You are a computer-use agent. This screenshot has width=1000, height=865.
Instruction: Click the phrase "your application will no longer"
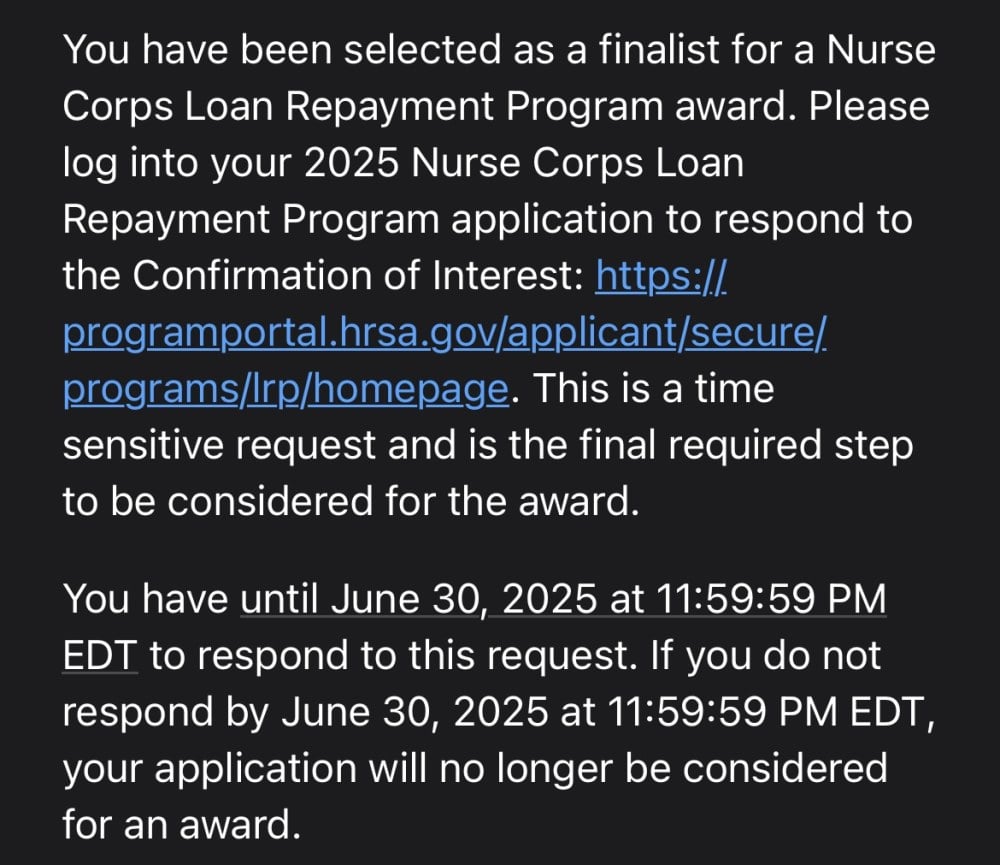click(338, 769)
